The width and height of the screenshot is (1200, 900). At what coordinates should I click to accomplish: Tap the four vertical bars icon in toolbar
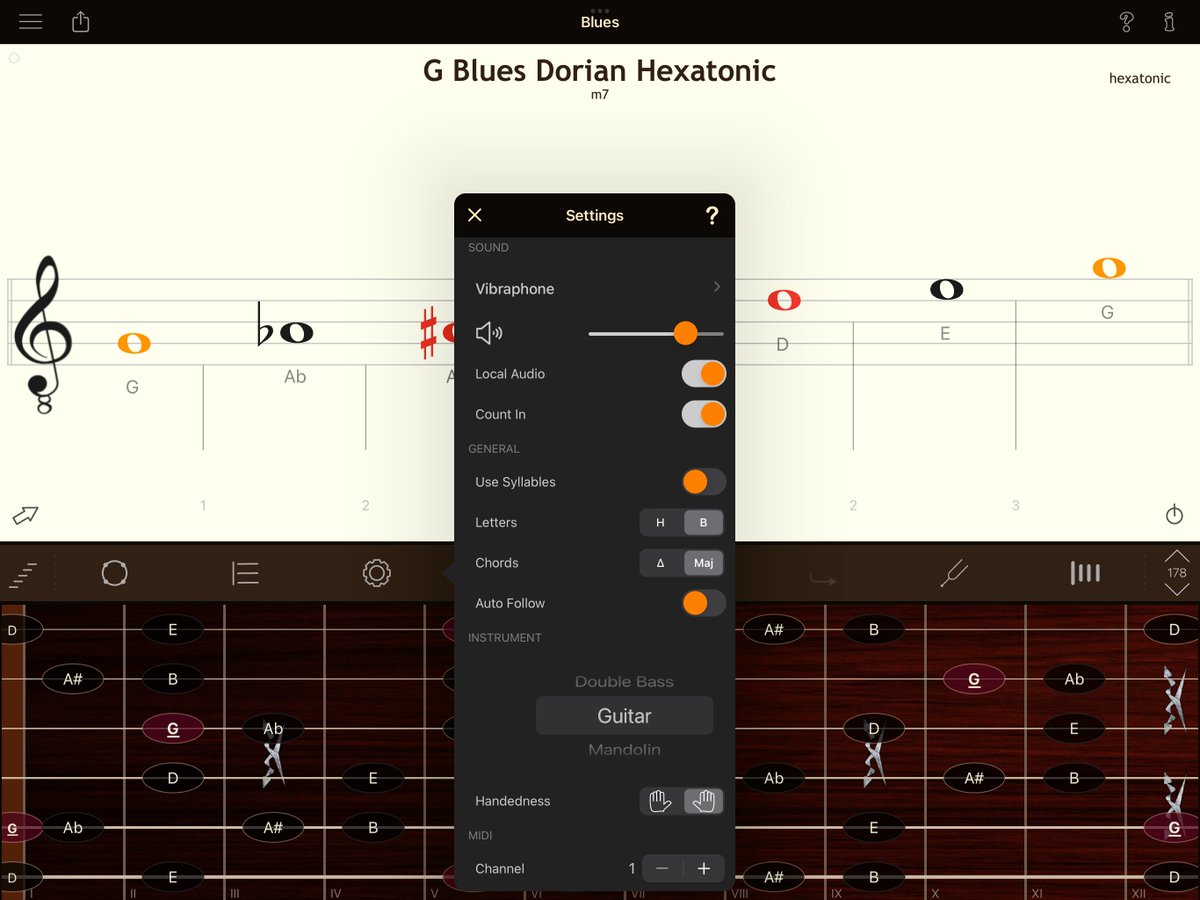pyautogui.click(x=1085, y=573)
